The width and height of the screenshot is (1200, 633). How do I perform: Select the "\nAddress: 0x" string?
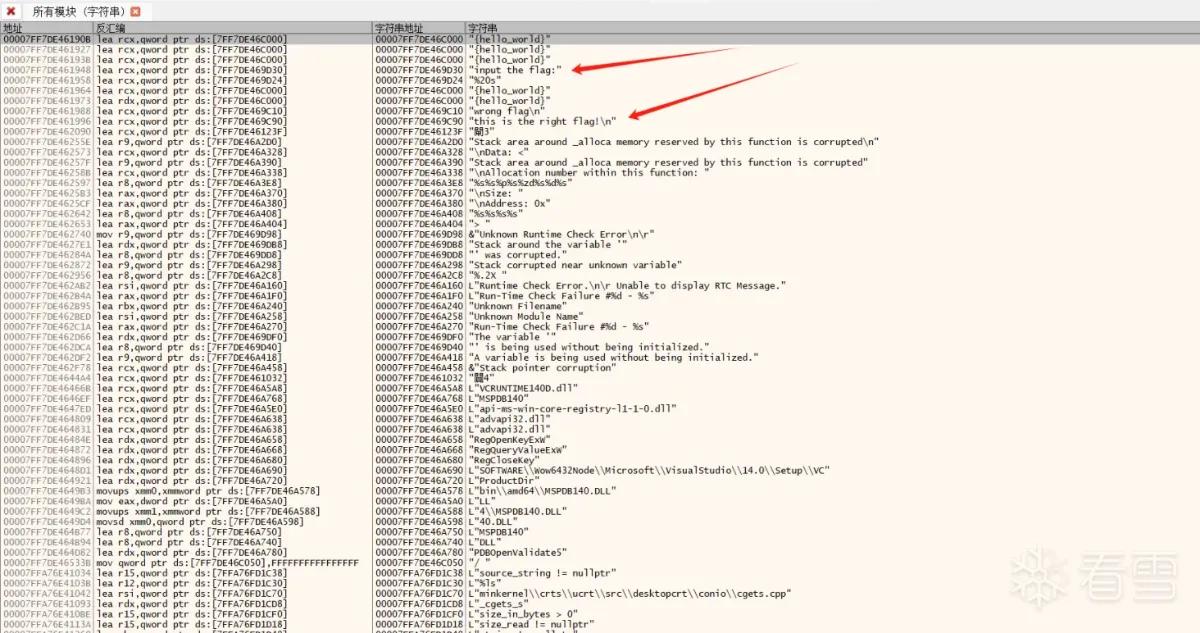click(511, 203)
